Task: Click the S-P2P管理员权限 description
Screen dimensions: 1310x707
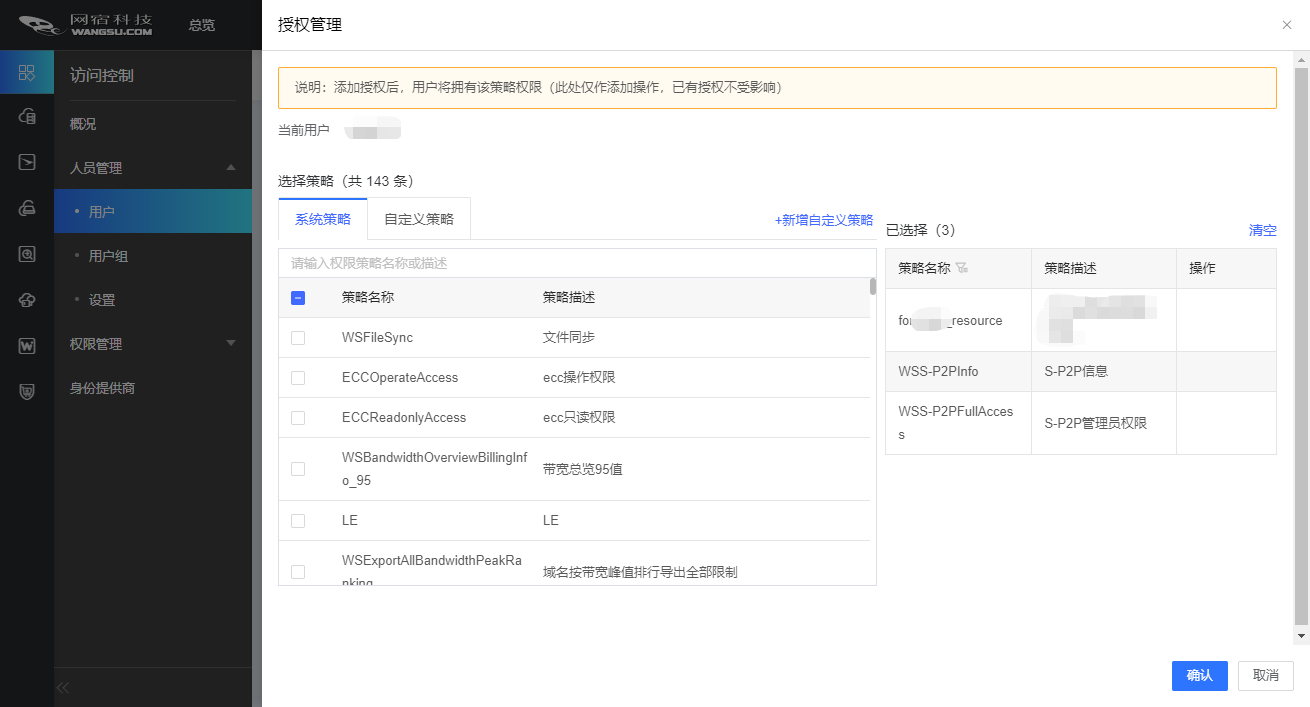Action: tap(1096, 423)
